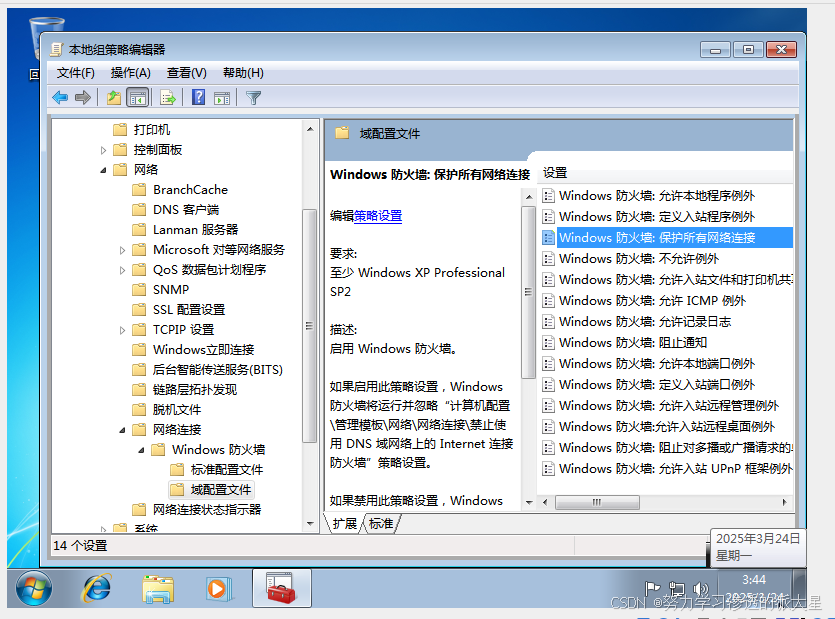Select Windows 防火墙: 允许入站 UPnP 框架例外
The image size is (835, 619).
(x=675, y=469)
